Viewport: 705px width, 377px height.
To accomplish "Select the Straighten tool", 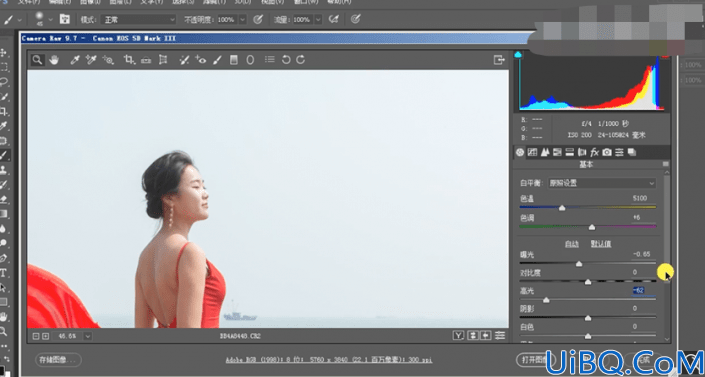I will pyautogui.click(x=146, y=60).
